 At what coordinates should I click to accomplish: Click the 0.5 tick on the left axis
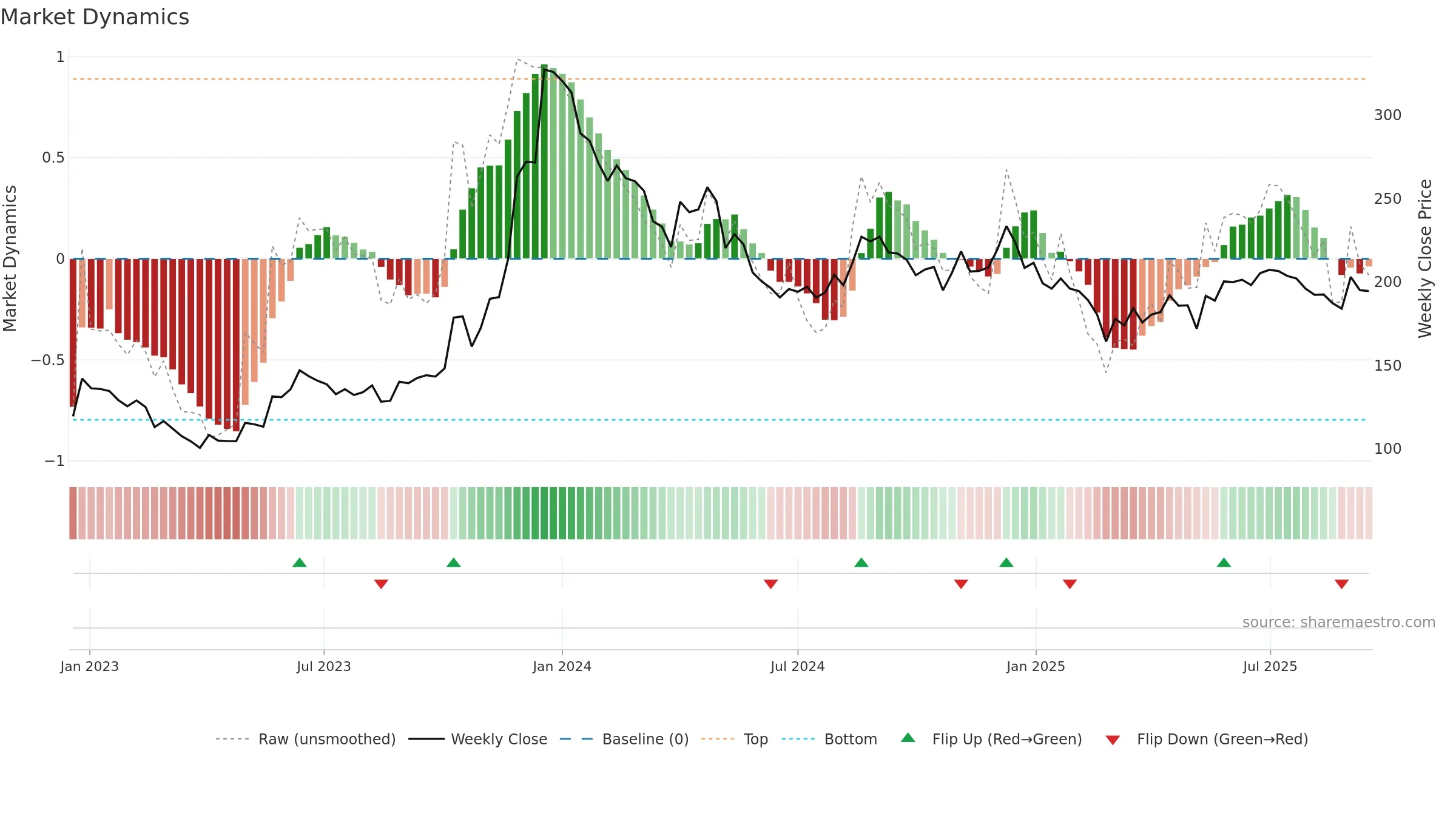click(x=53, y=158)
